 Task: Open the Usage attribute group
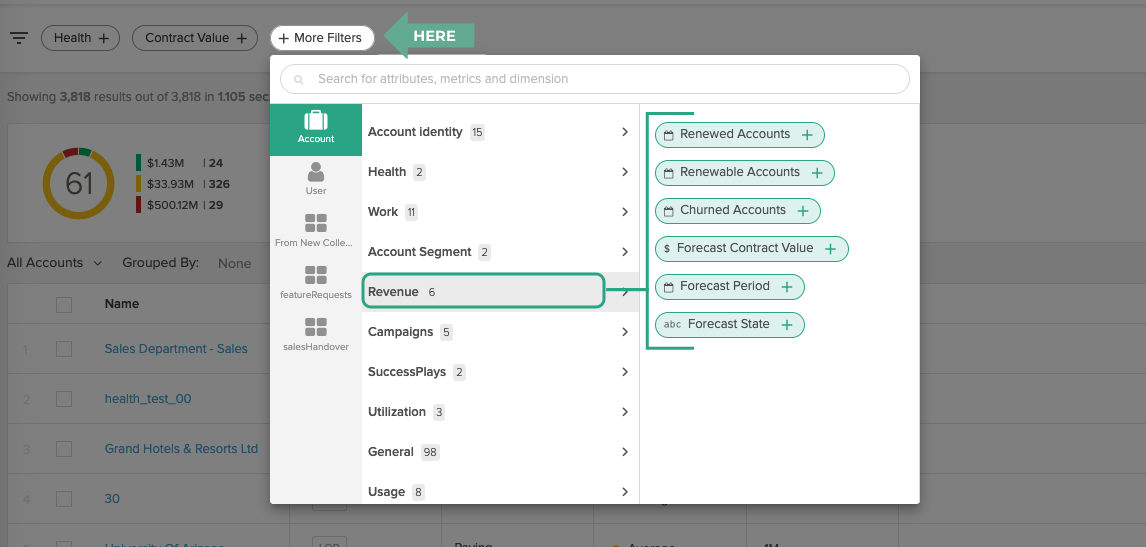[500, 491]
